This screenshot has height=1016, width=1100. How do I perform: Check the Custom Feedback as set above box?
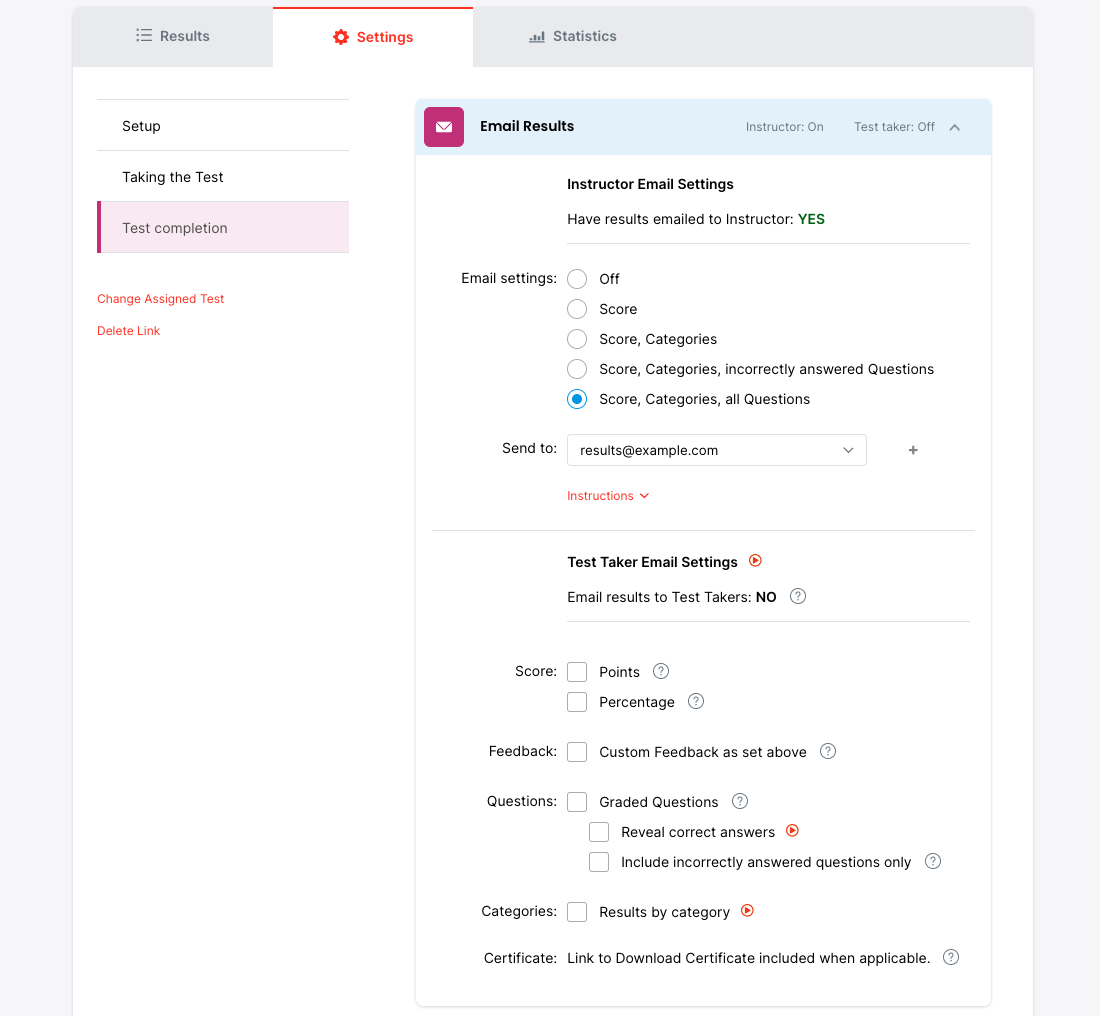click(x=577, y=752)
